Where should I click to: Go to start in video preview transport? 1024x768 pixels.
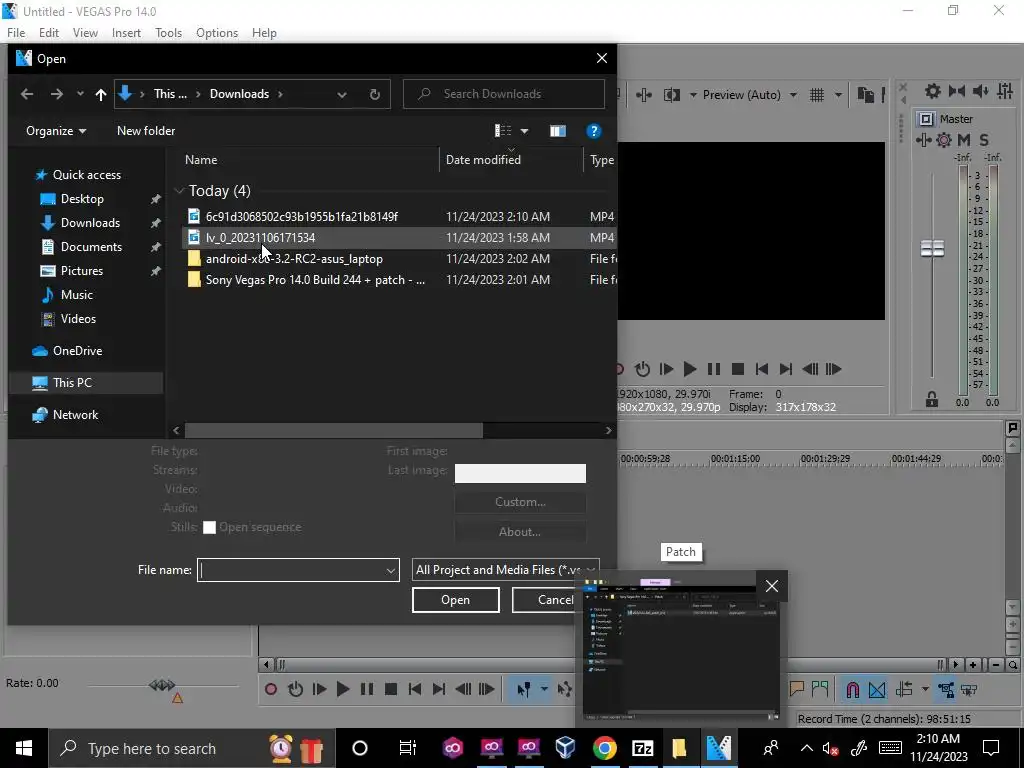coord(761,370)
